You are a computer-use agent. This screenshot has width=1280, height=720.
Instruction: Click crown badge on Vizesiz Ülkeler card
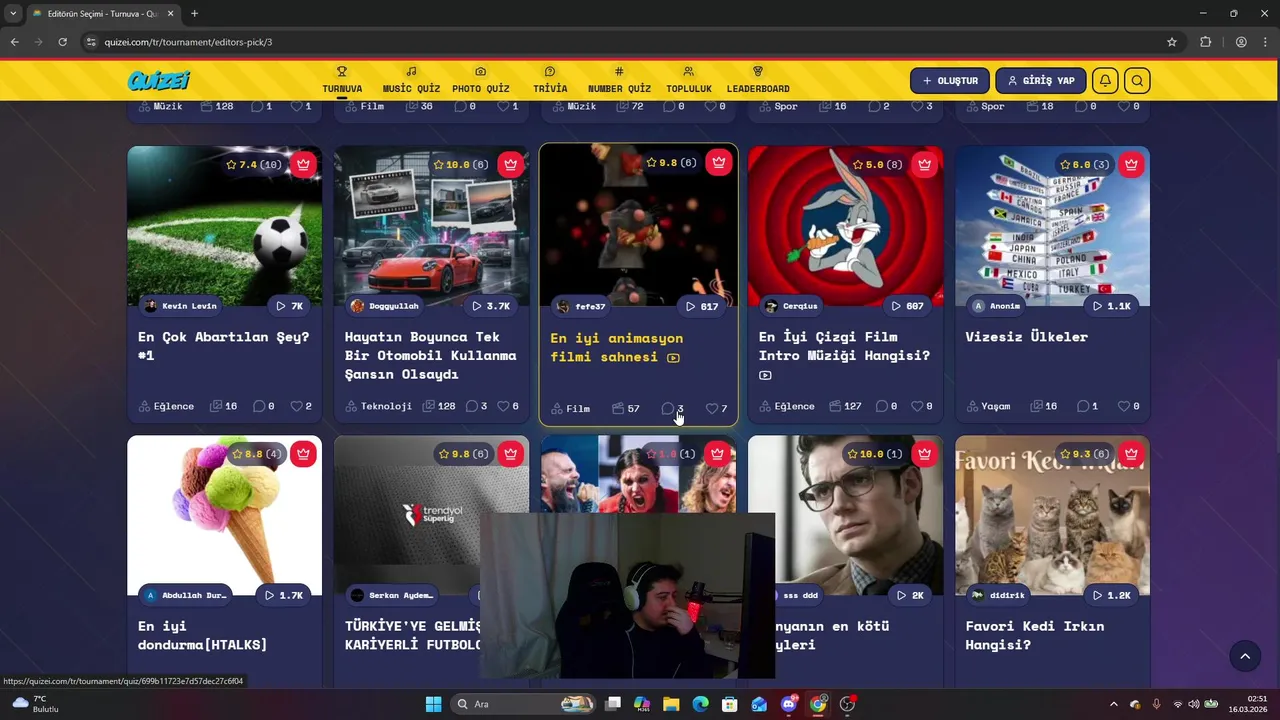pos(1131,164)
